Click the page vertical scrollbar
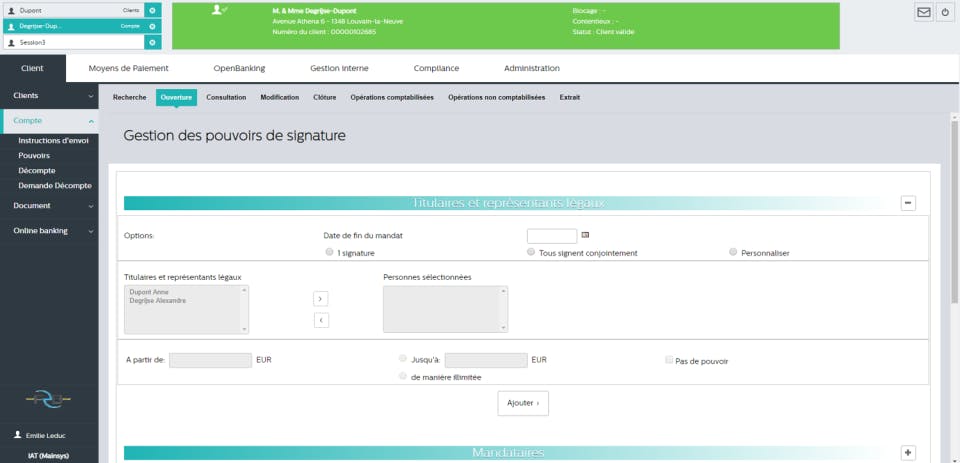Image resolution: width=960 pixels, height=463 pixels. tap(954, 288)
